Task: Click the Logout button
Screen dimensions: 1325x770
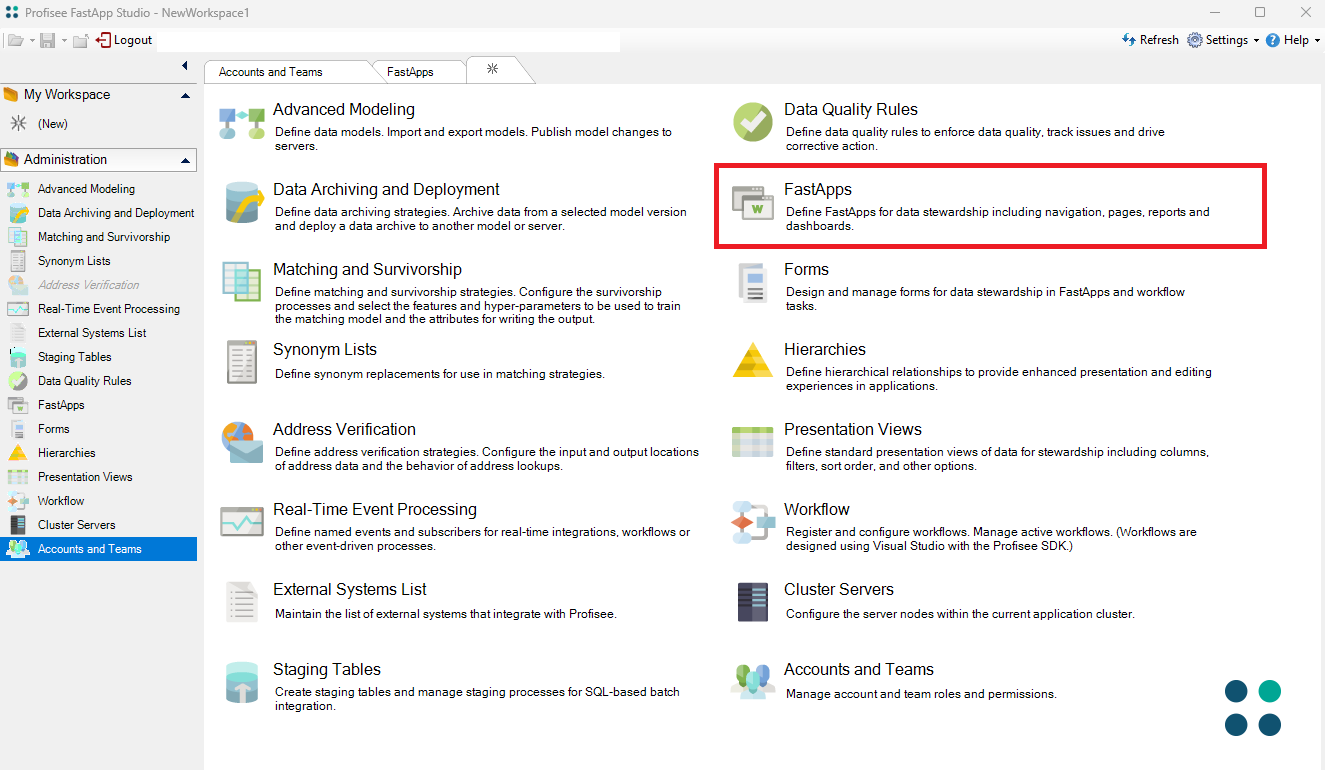Action: pyautogui.click(x=124, y=40)
